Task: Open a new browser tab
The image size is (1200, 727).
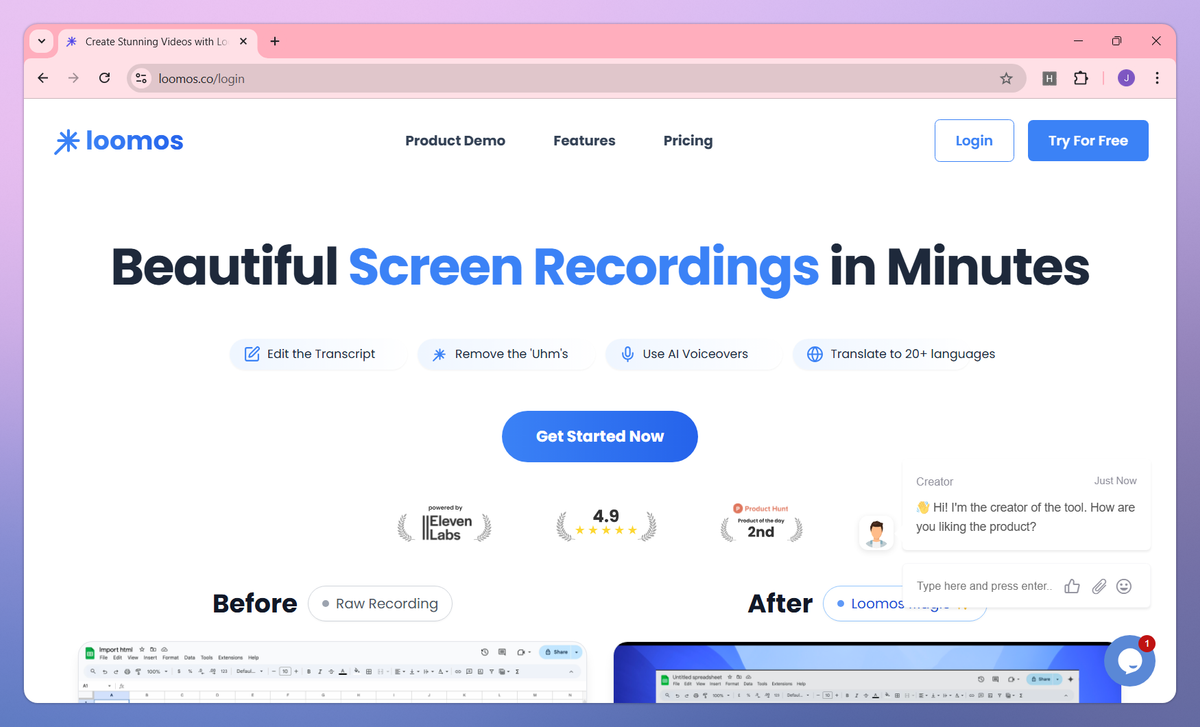Action: (x=275, y=41)
